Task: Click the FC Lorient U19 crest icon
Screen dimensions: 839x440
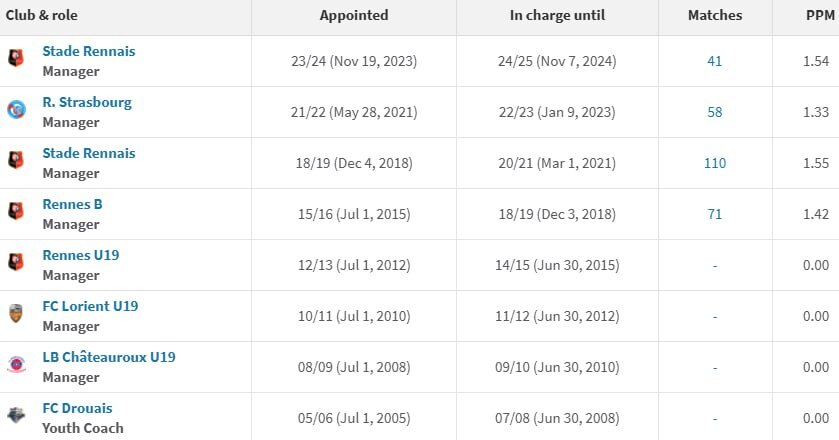Action: (16, 313)
